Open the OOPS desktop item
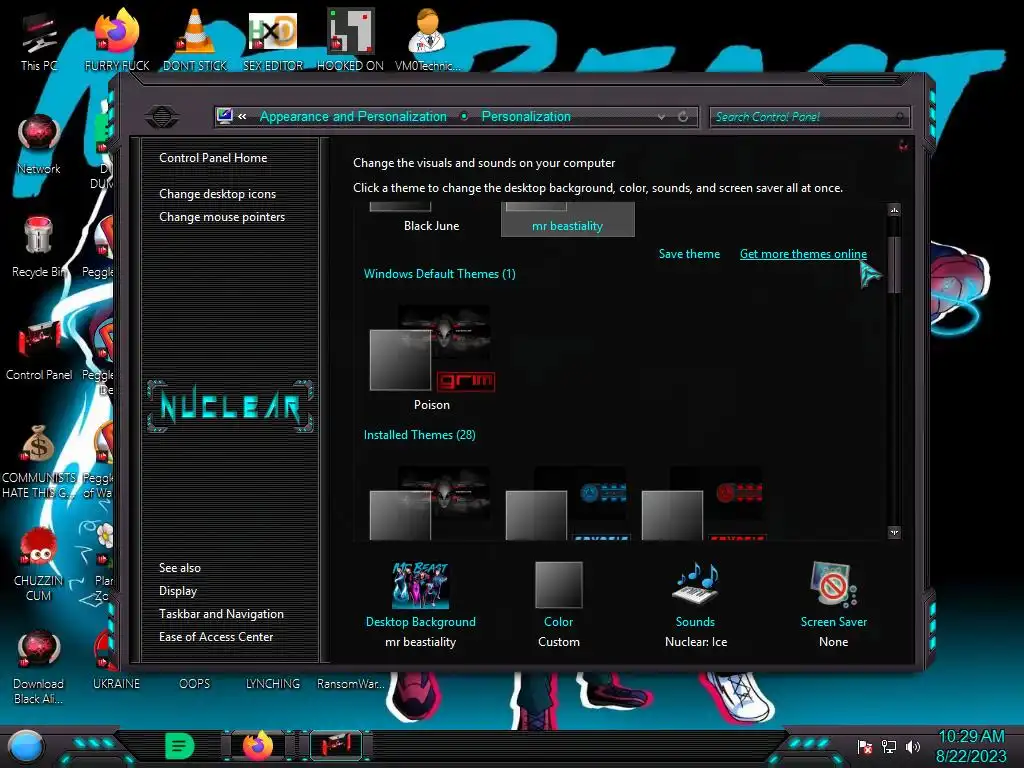The image size is (1024, 768). pos(195,684)
